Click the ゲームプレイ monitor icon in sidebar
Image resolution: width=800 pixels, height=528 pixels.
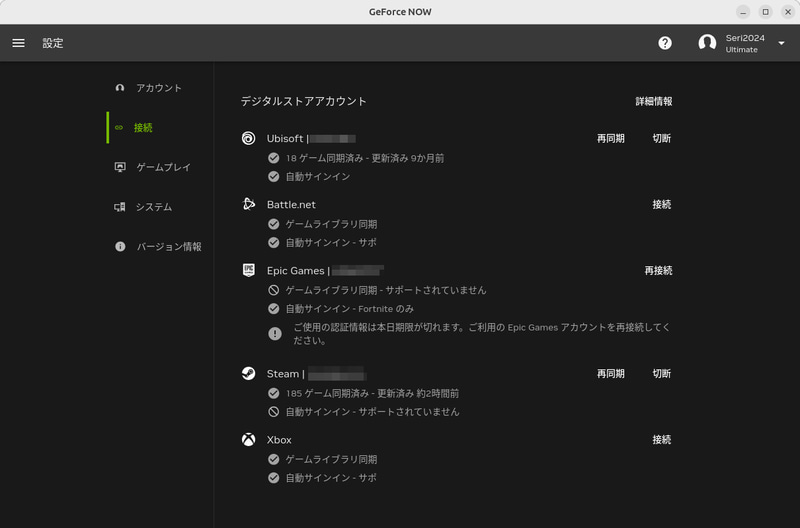tap(120, 167)
